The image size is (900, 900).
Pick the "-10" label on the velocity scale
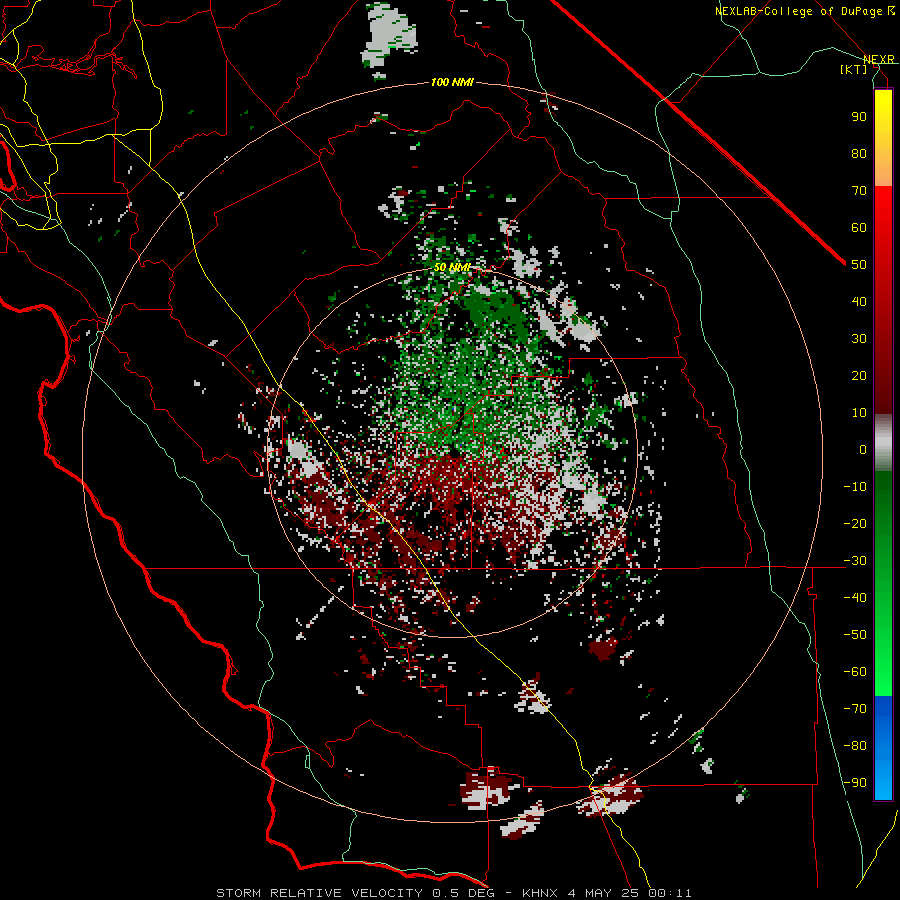(855, 487)
